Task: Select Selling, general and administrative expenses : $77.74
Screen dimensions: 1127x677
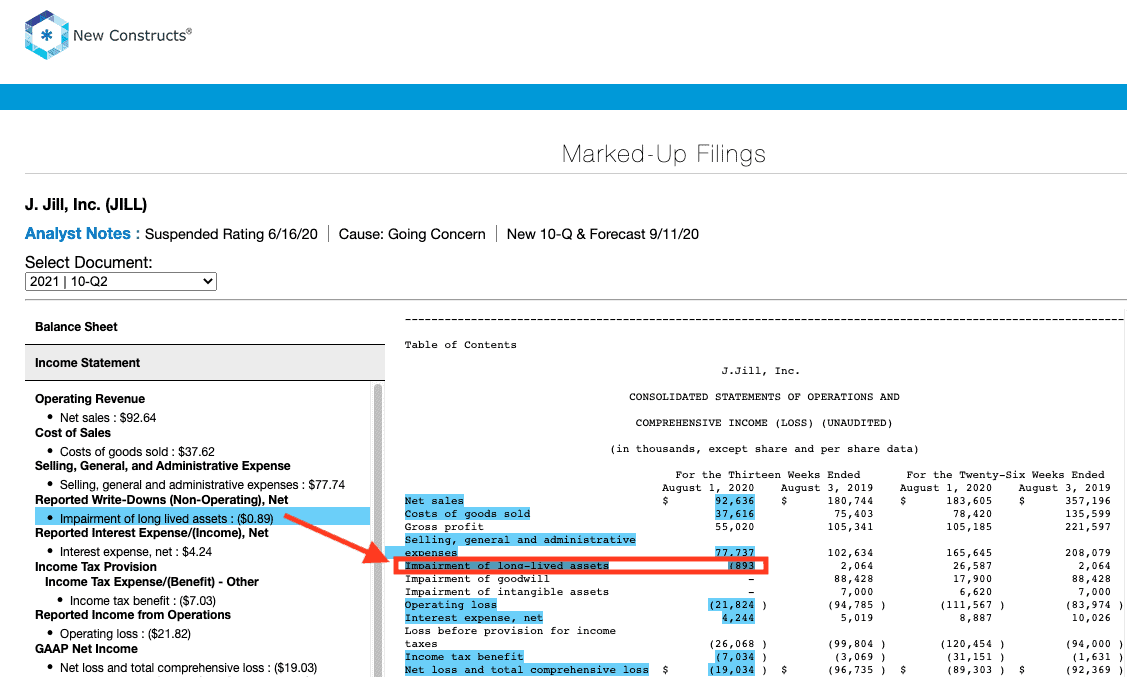Action: click(202, 484)
